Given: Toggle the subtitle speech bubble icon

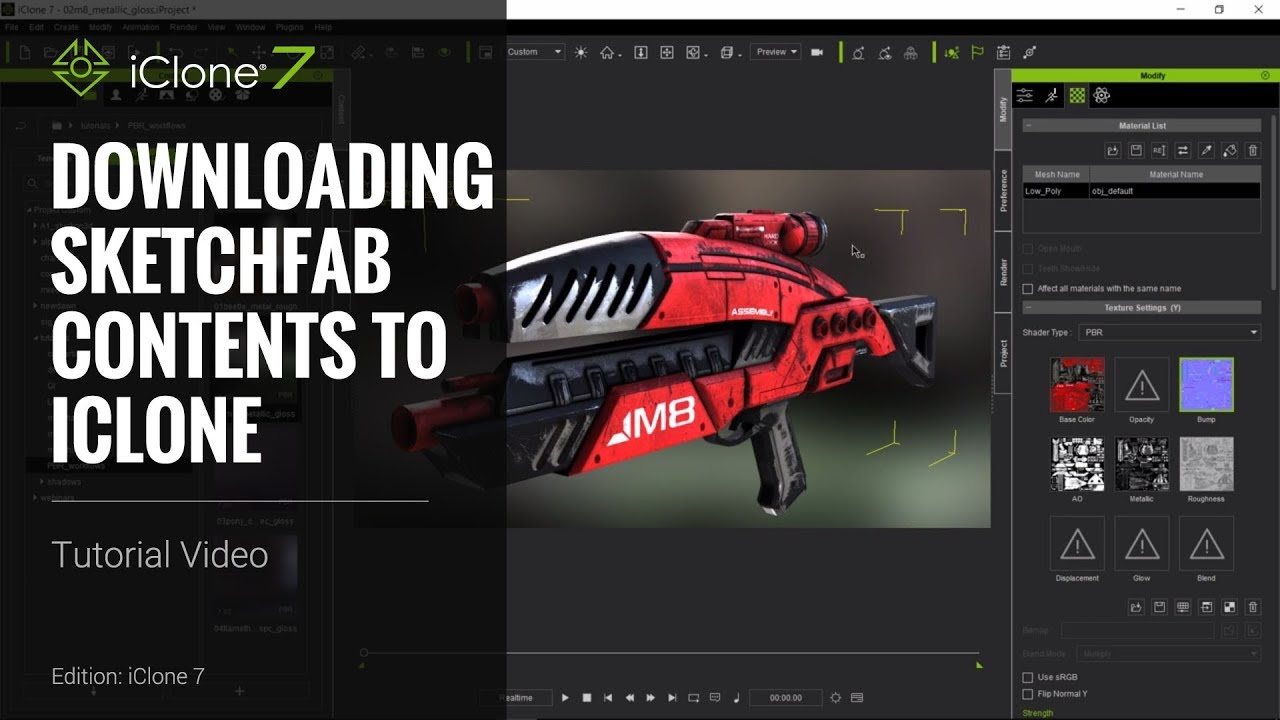Looking at the screenshot, I should point(715,698).
